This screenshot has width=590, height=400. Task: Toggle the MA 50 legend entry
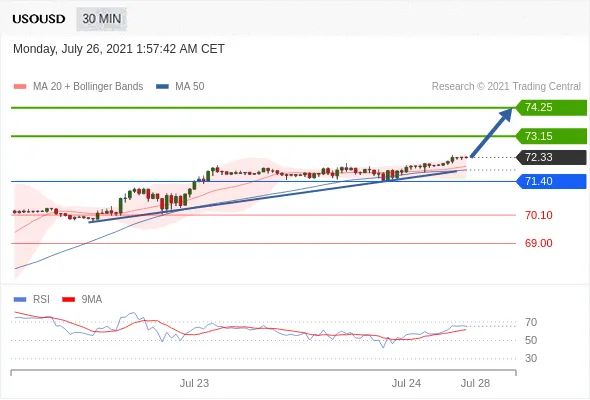180,87
